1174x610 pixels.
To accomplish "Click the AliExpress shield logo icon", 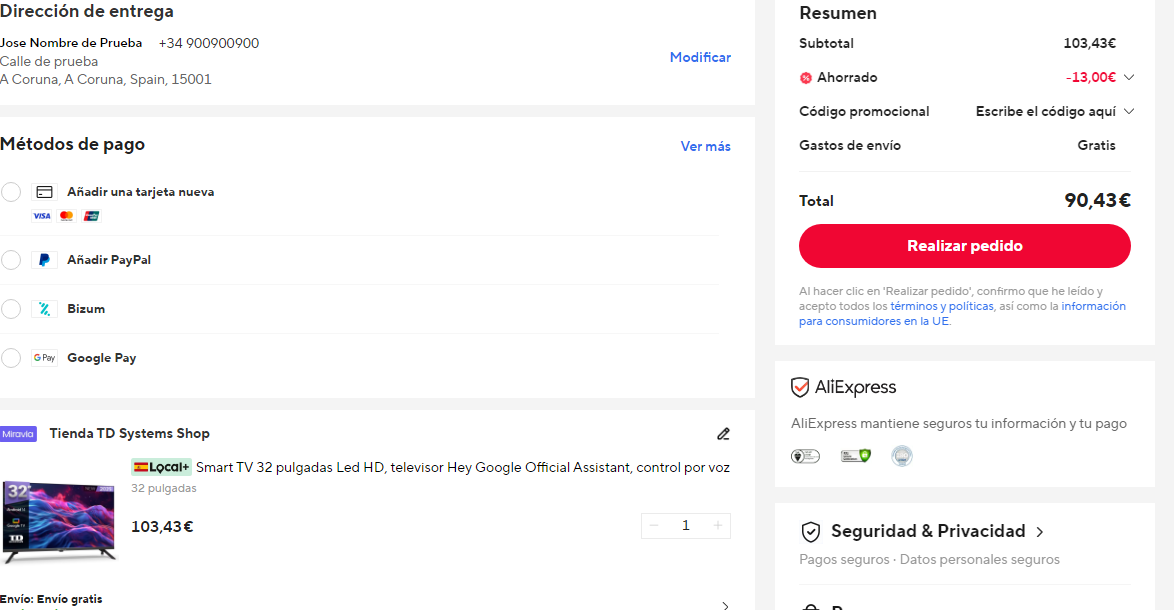I will (x=800, y=387).
